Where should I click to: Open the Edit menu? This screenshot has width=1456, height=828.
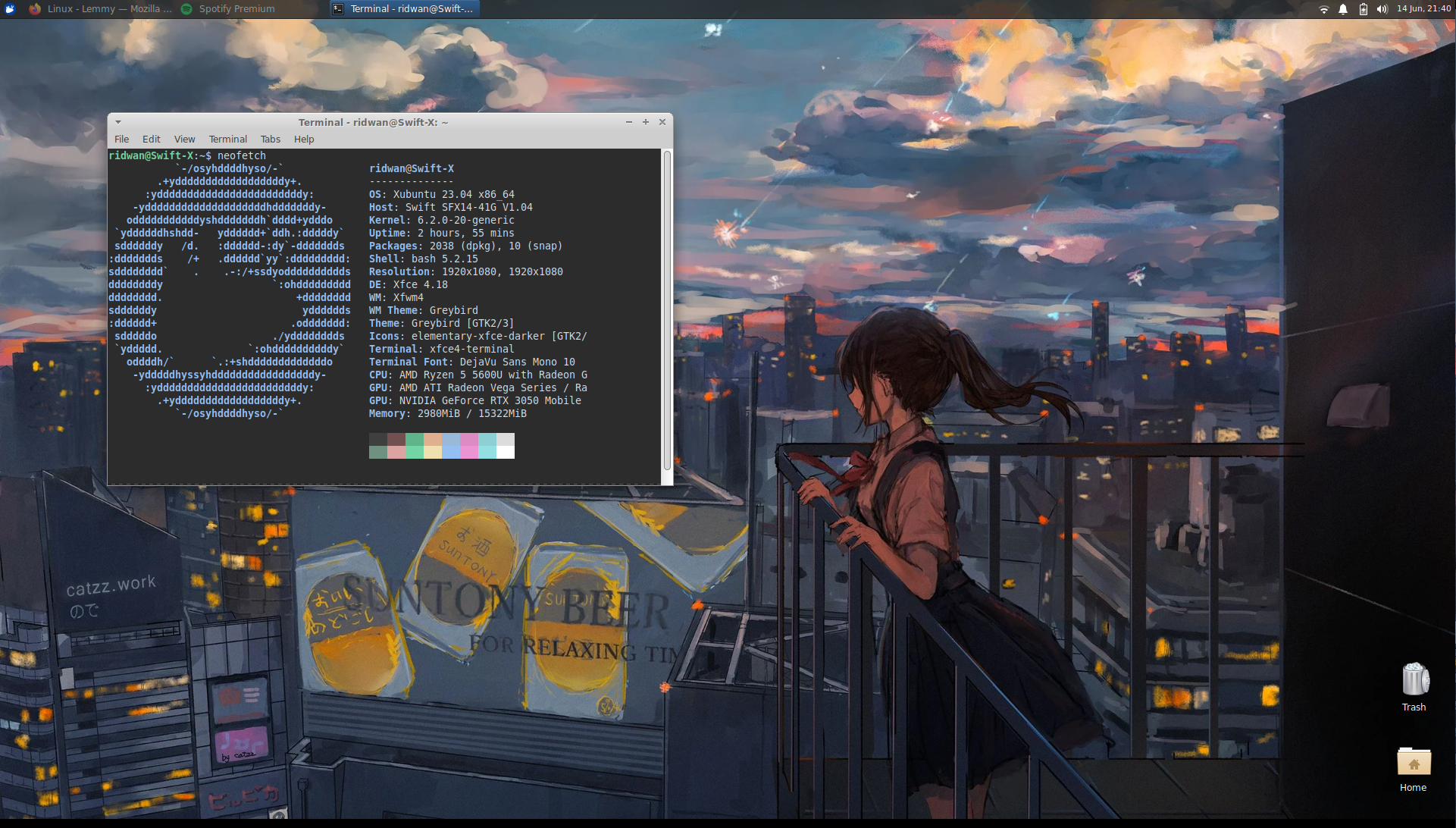151,140
